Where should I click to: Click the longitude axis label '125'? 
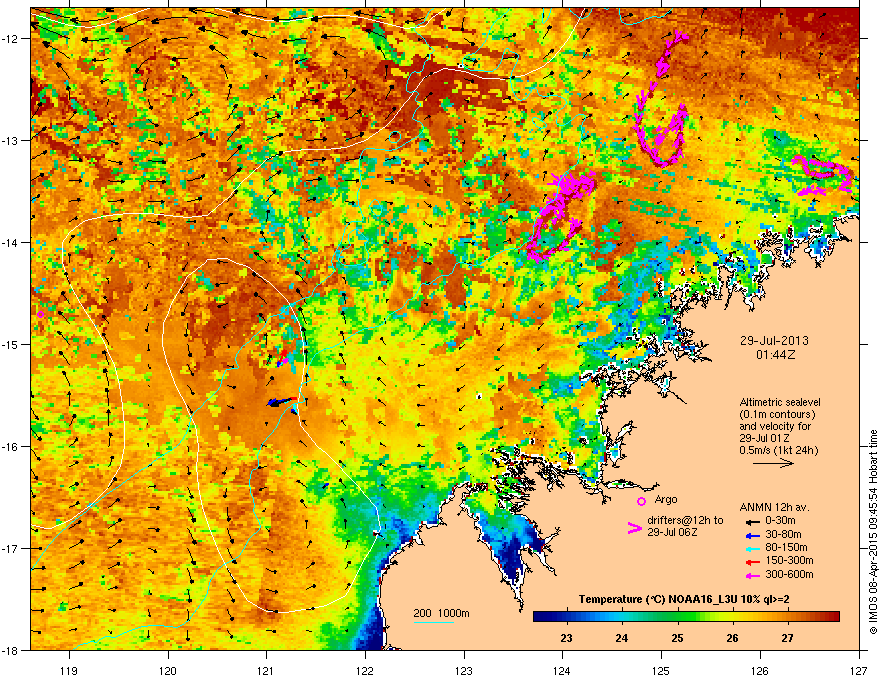[x=661, y=670]
